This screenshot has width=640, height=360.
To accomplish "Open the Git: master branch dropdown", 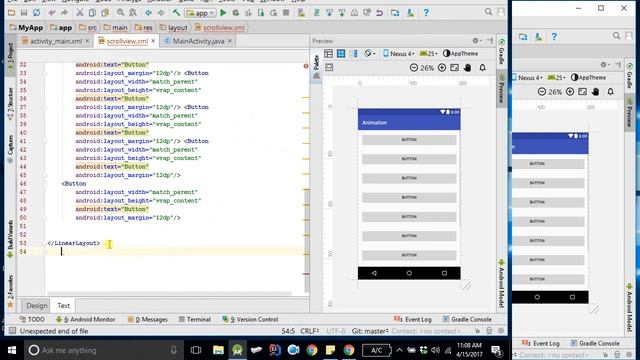I will [x=370, y=331].
